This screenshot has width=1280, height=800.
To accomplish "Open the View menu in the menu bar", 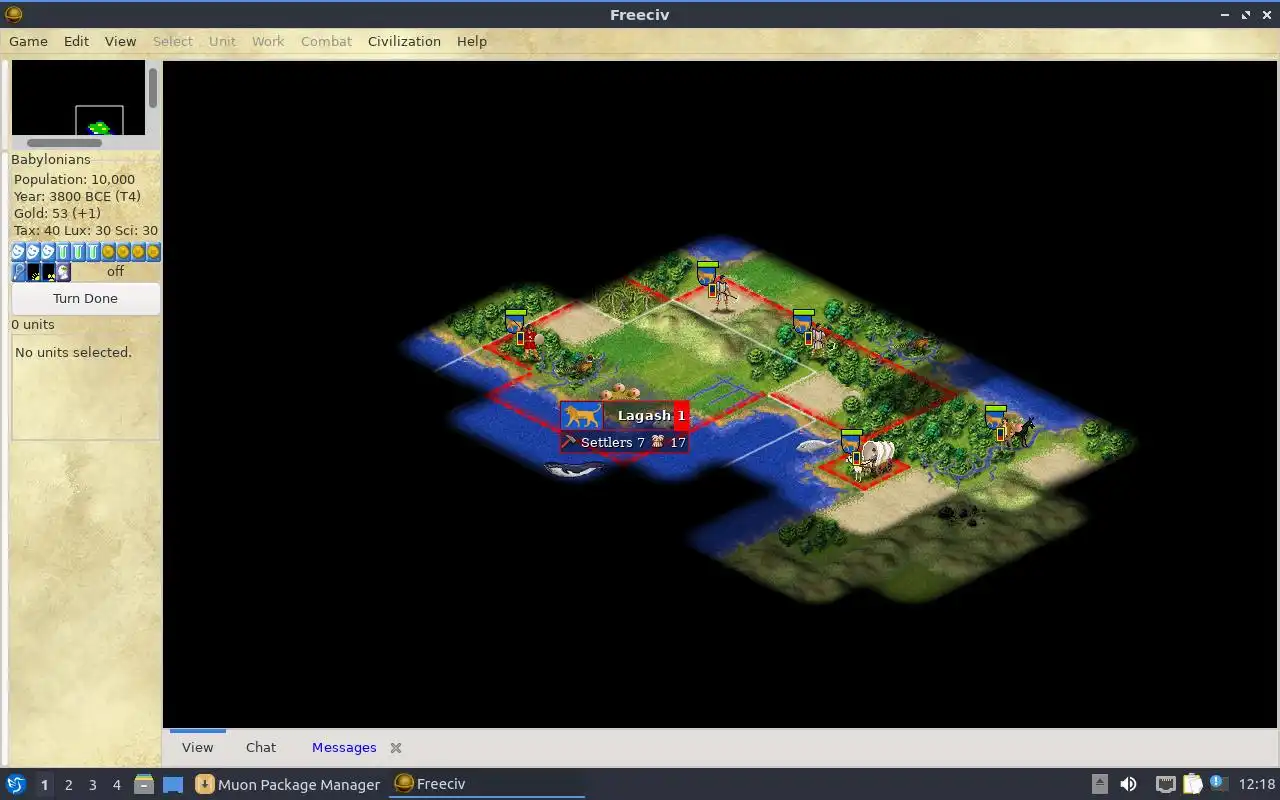I will pos(120,41).
